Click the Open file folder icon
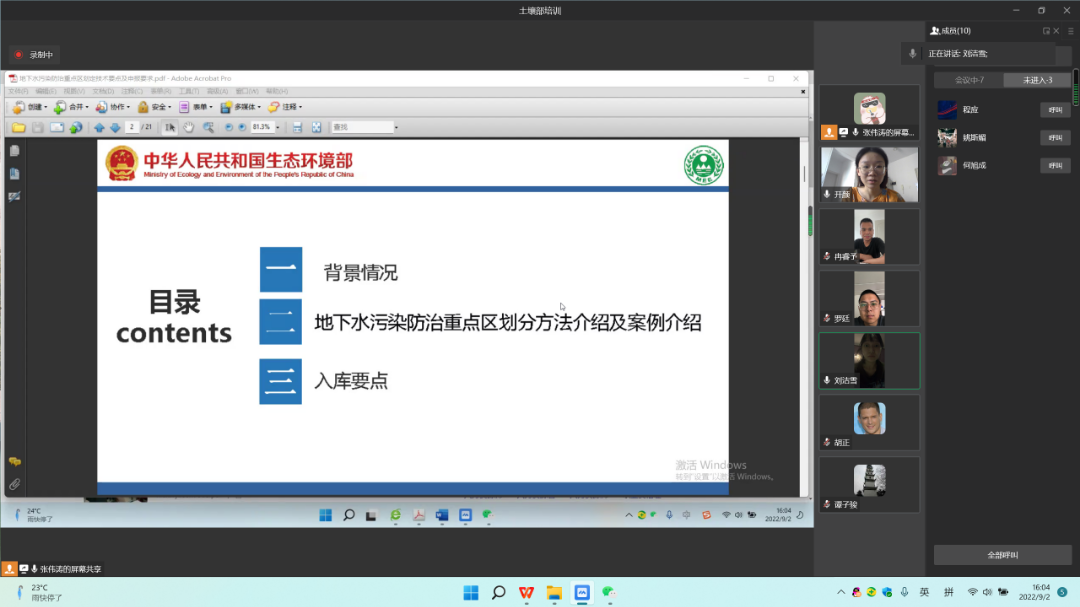1080x607 pixels. point(18,128)
